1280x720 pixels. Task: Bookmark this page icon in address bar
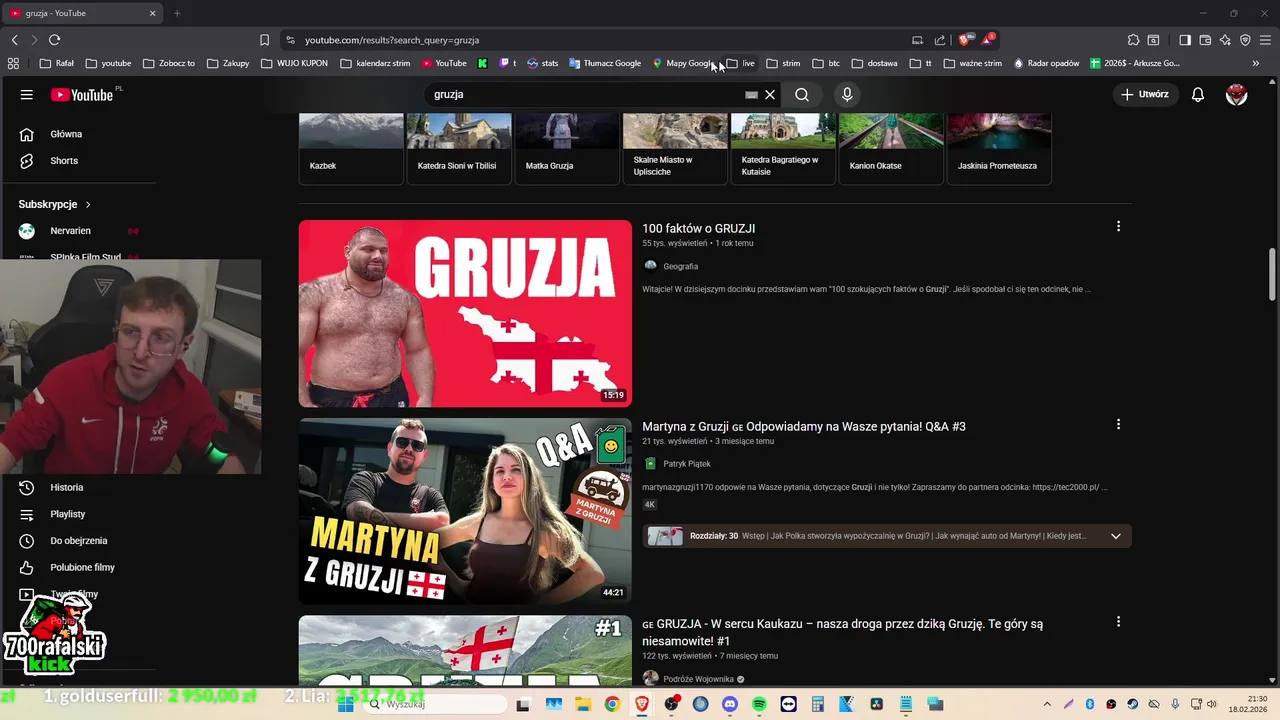pyautogui.click(x=264, y=40)
